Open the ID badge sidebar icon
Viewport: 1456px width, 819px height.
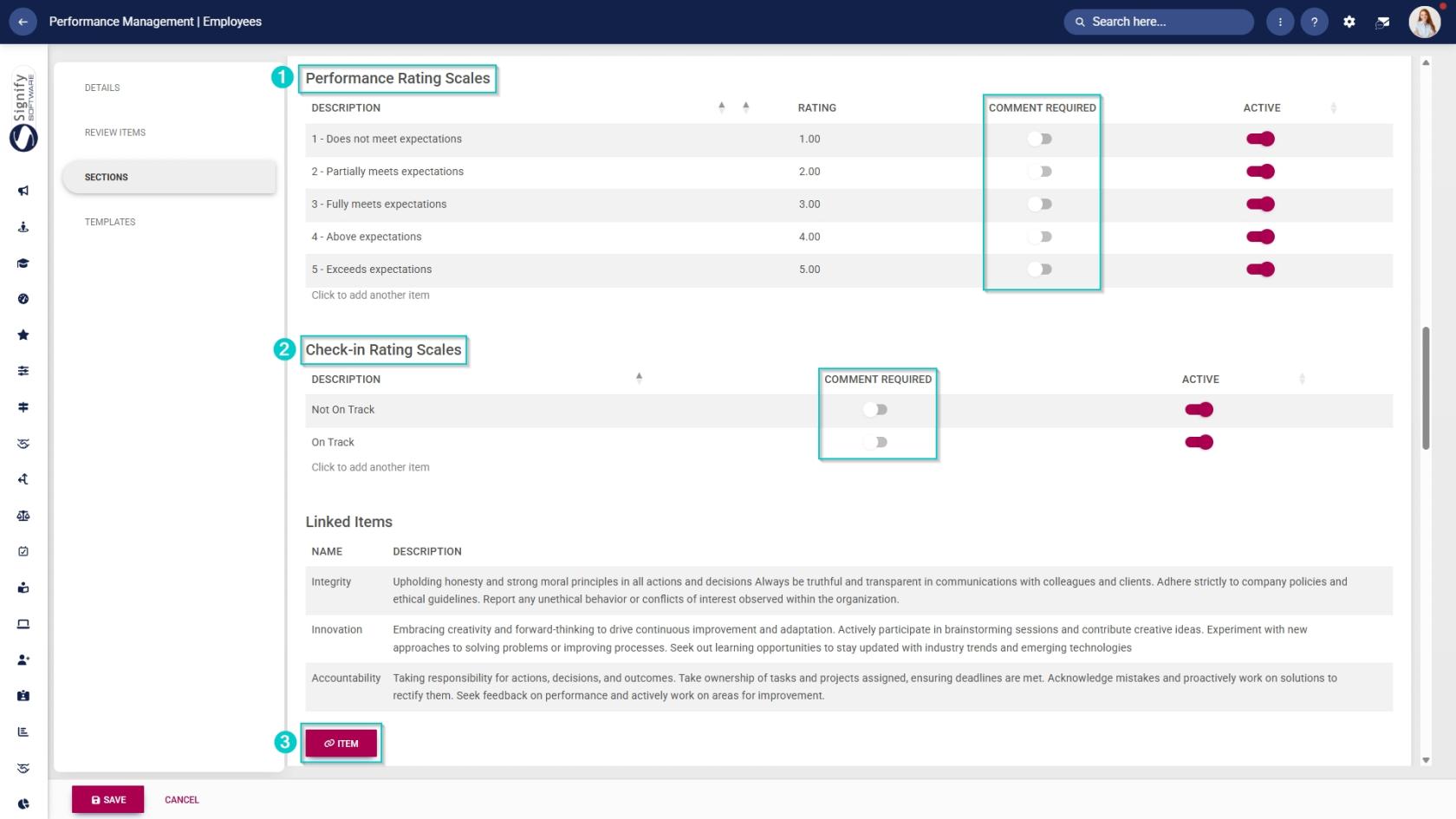[x=23, y=696]
